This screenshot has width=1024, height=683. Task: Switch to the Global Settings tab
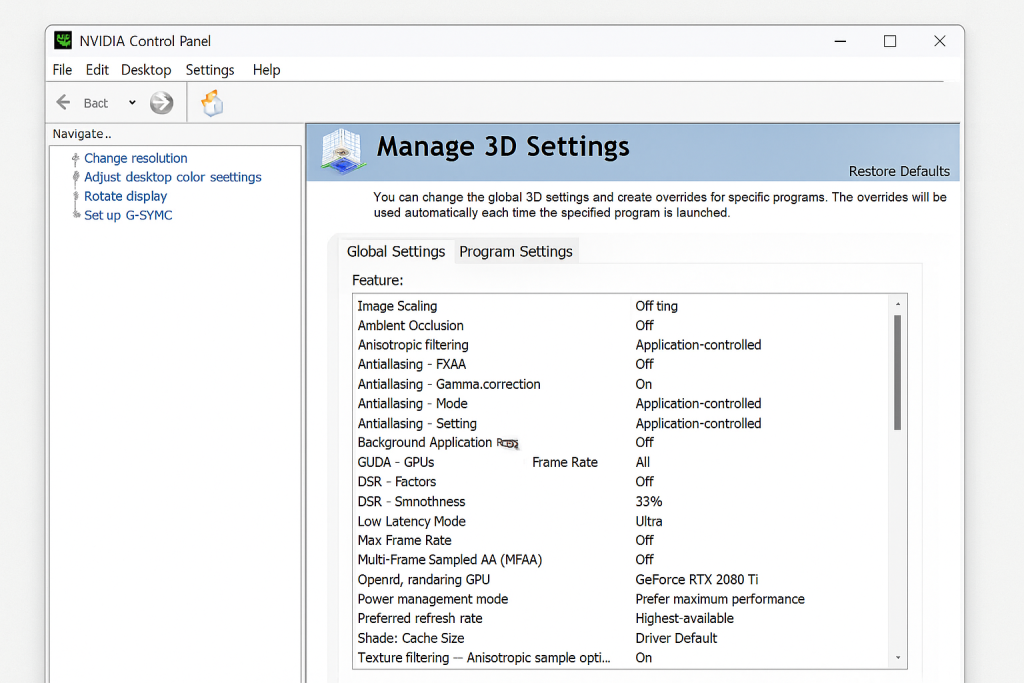tap(396, 251)
